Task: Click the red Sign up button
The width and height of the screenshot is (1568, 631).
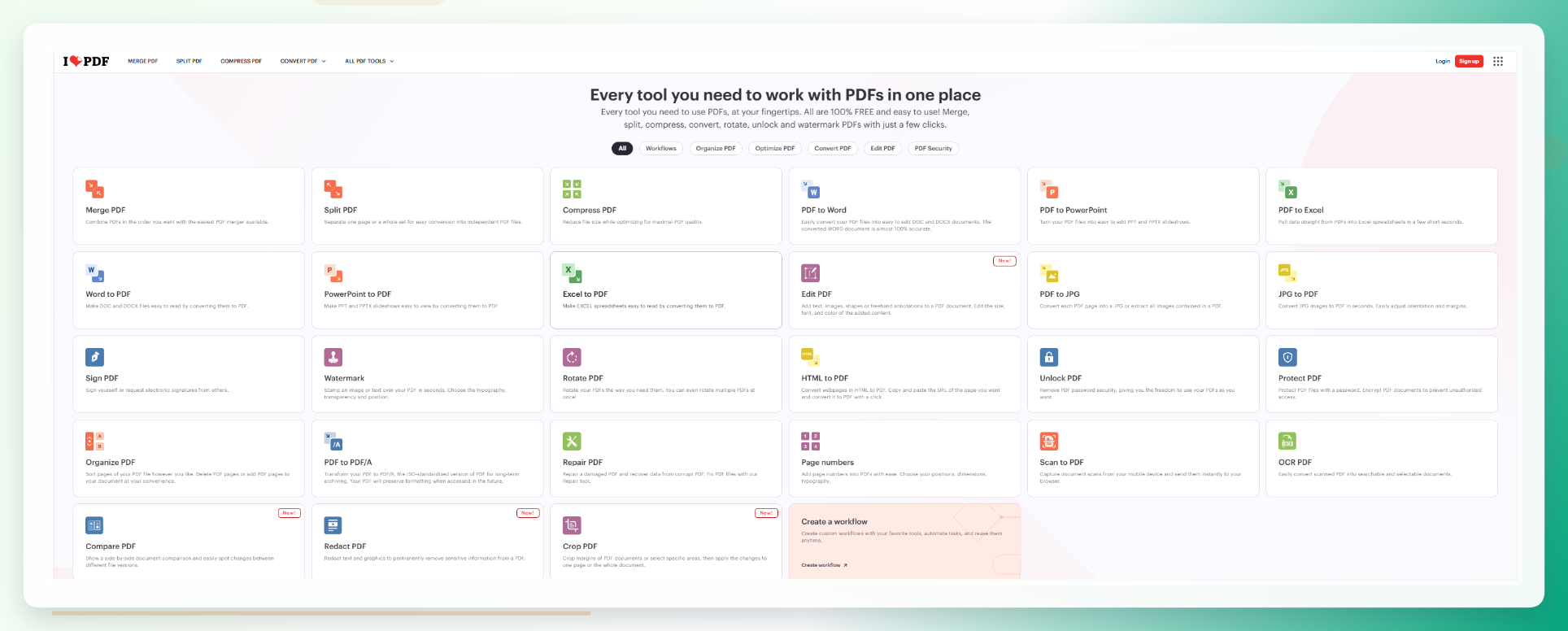Action: 1469,61
